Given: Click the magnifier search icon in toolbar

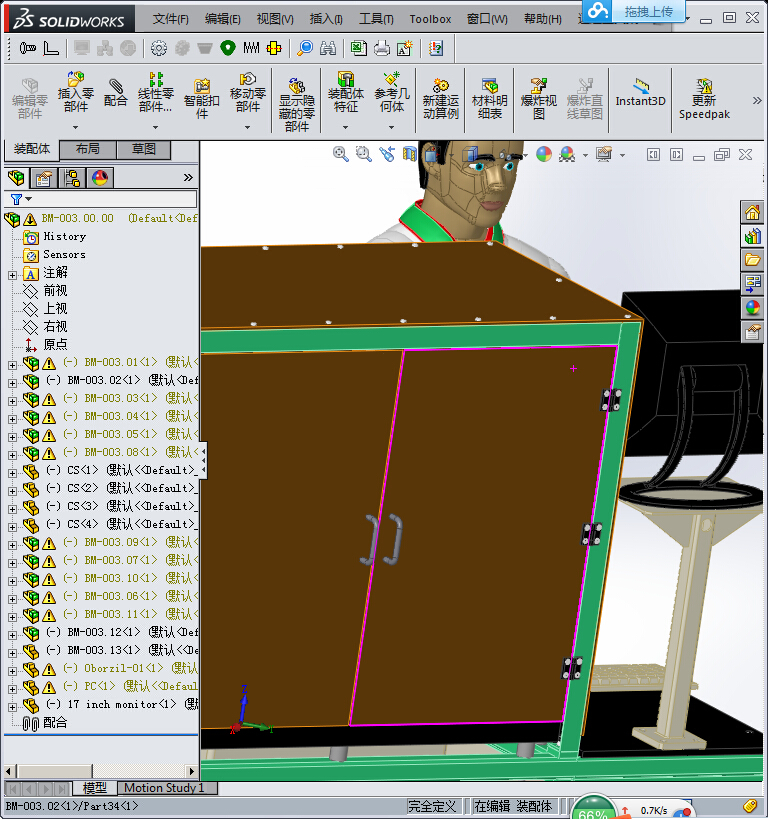Looking at the screenshot, I should pos(305,48).
